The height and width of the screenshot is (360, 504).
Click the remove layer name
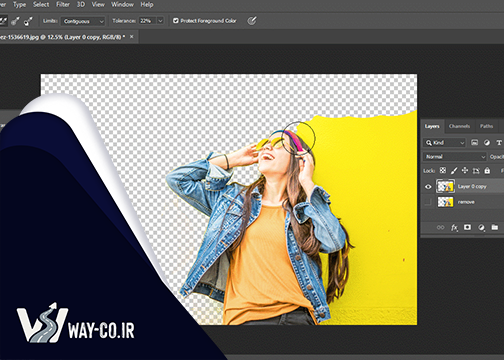(x=466, y=202)
